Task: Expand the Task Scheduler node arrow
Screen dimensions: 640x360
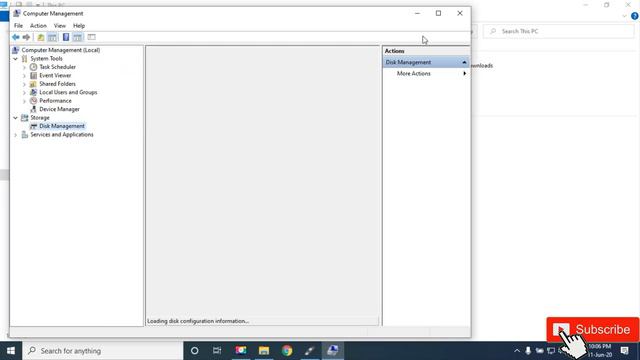Action: (x=24, y=67)
